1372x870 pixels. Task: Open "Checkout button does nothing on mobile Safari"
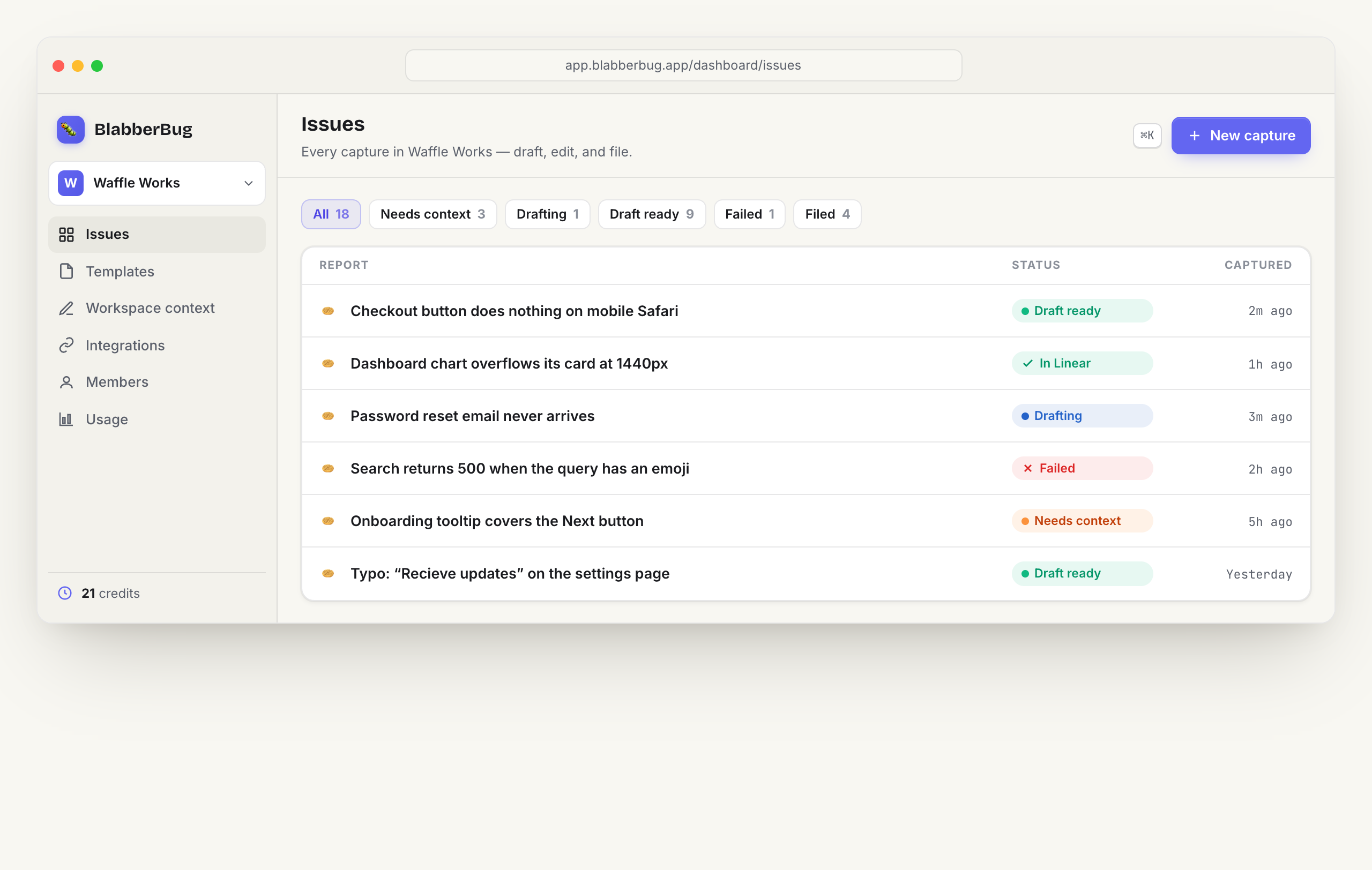pos(514,311)
